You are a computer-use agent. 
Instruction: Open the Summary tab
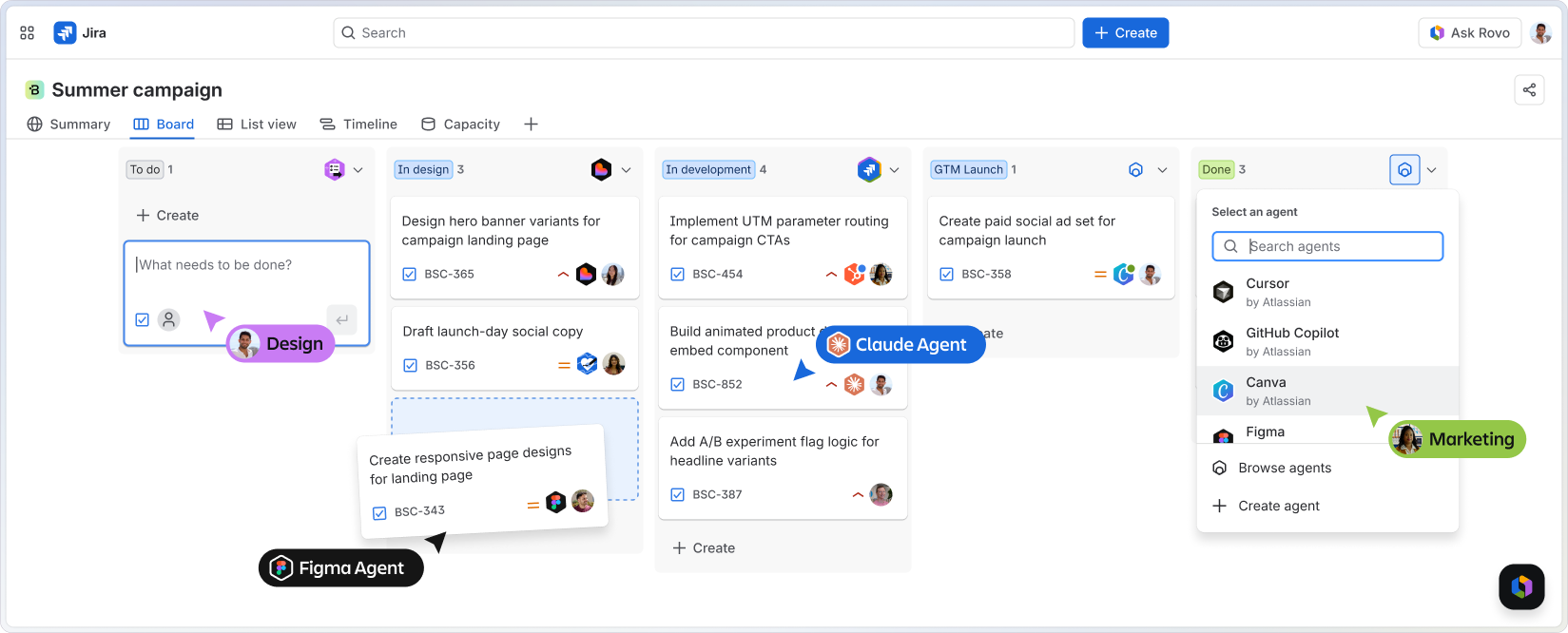pos(68,125)
